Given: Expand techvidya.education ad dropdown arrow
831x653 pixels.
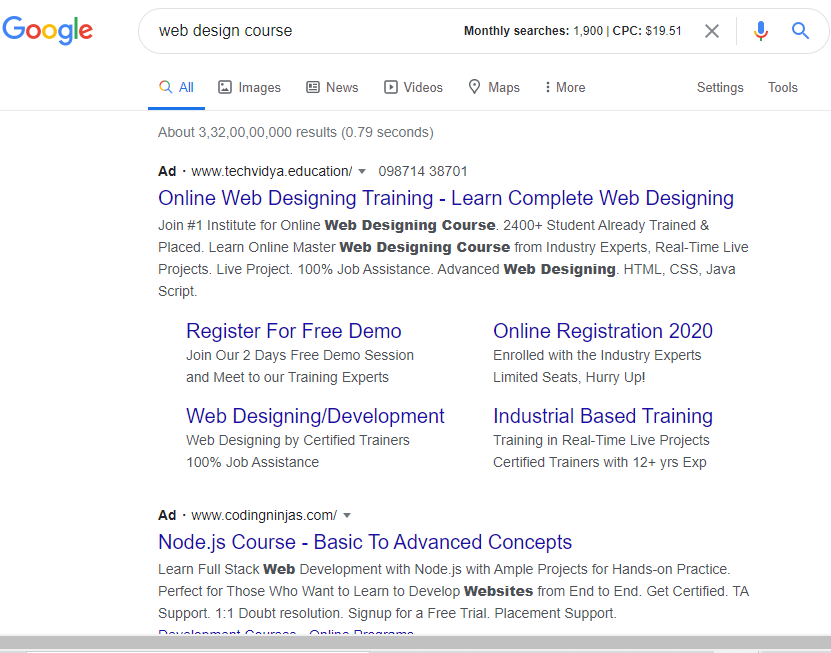Looking at the screenshot, I should click(362, 171).
